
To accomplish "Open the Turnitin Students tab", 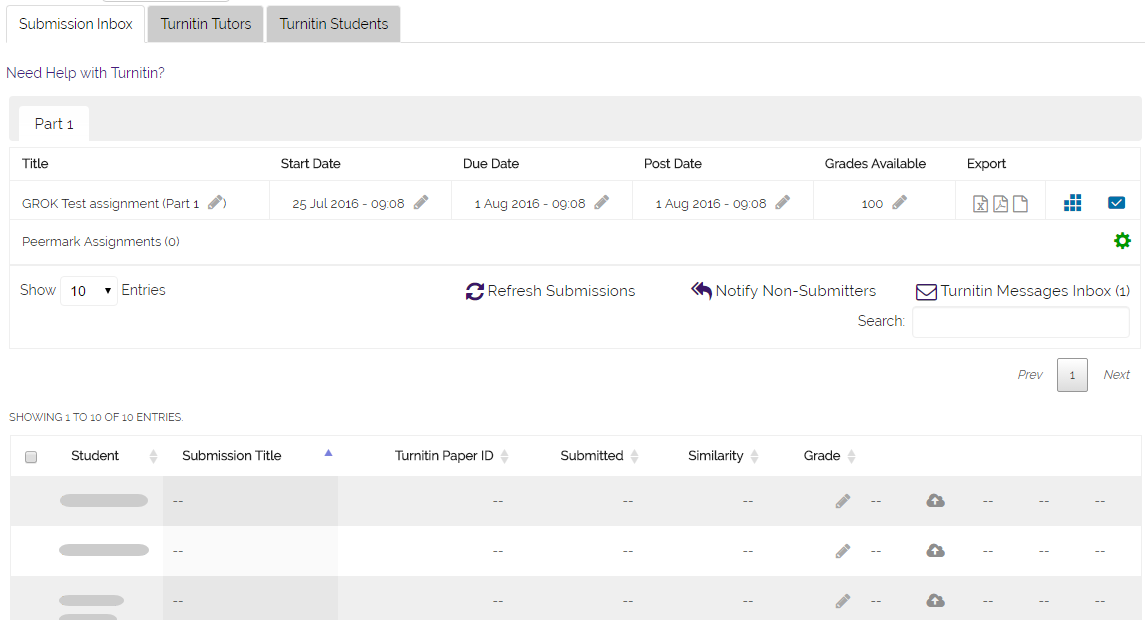I will pyautogui.click(x=333, y=22).
